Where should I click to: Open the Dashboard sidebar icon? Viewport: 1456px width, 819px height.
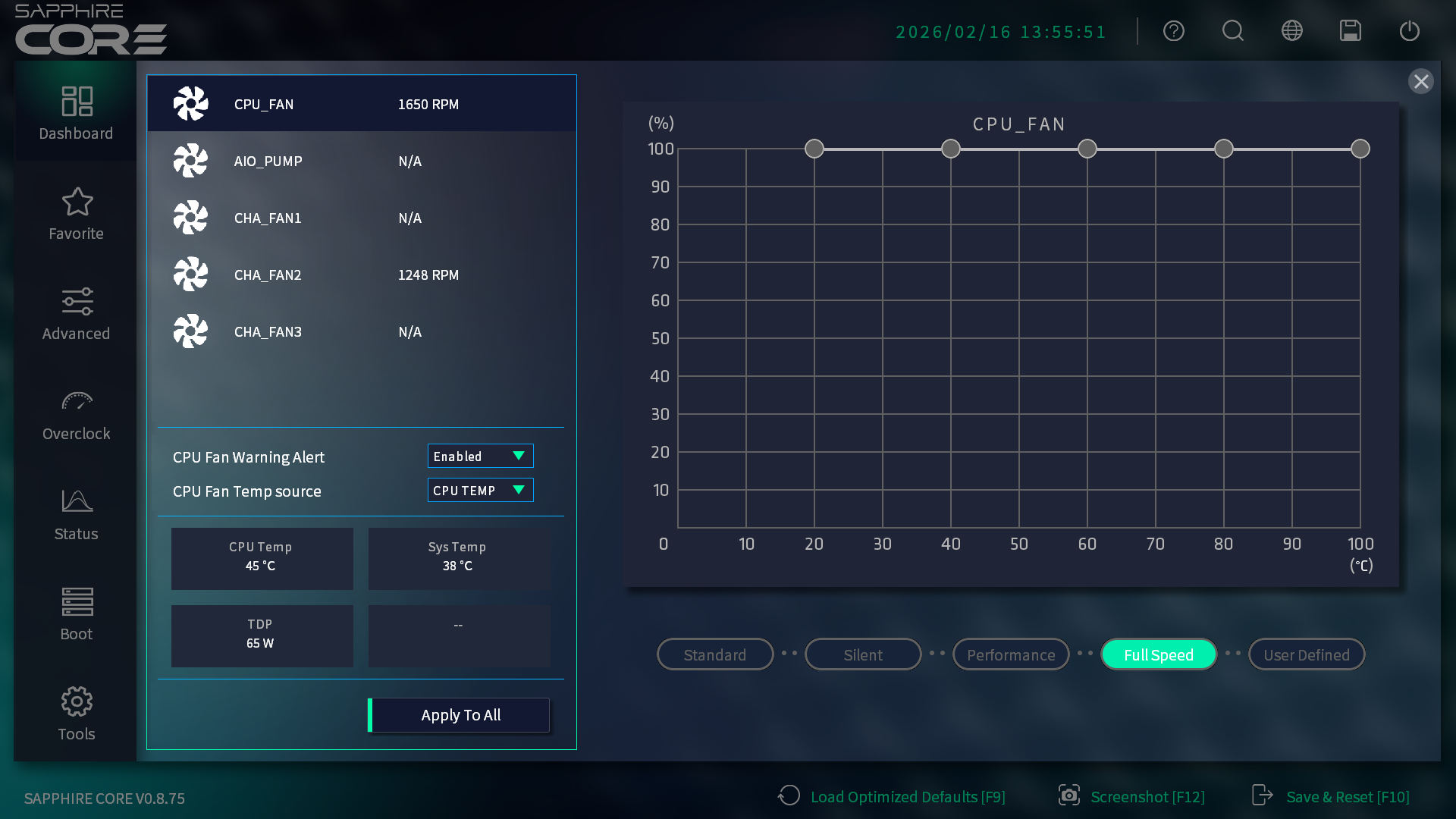click(x=76, y=102)
